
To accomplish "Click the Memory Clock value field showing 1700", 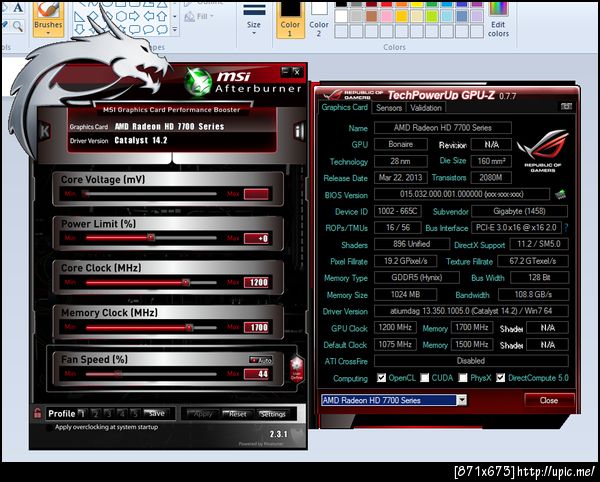I will pos(258,327).
